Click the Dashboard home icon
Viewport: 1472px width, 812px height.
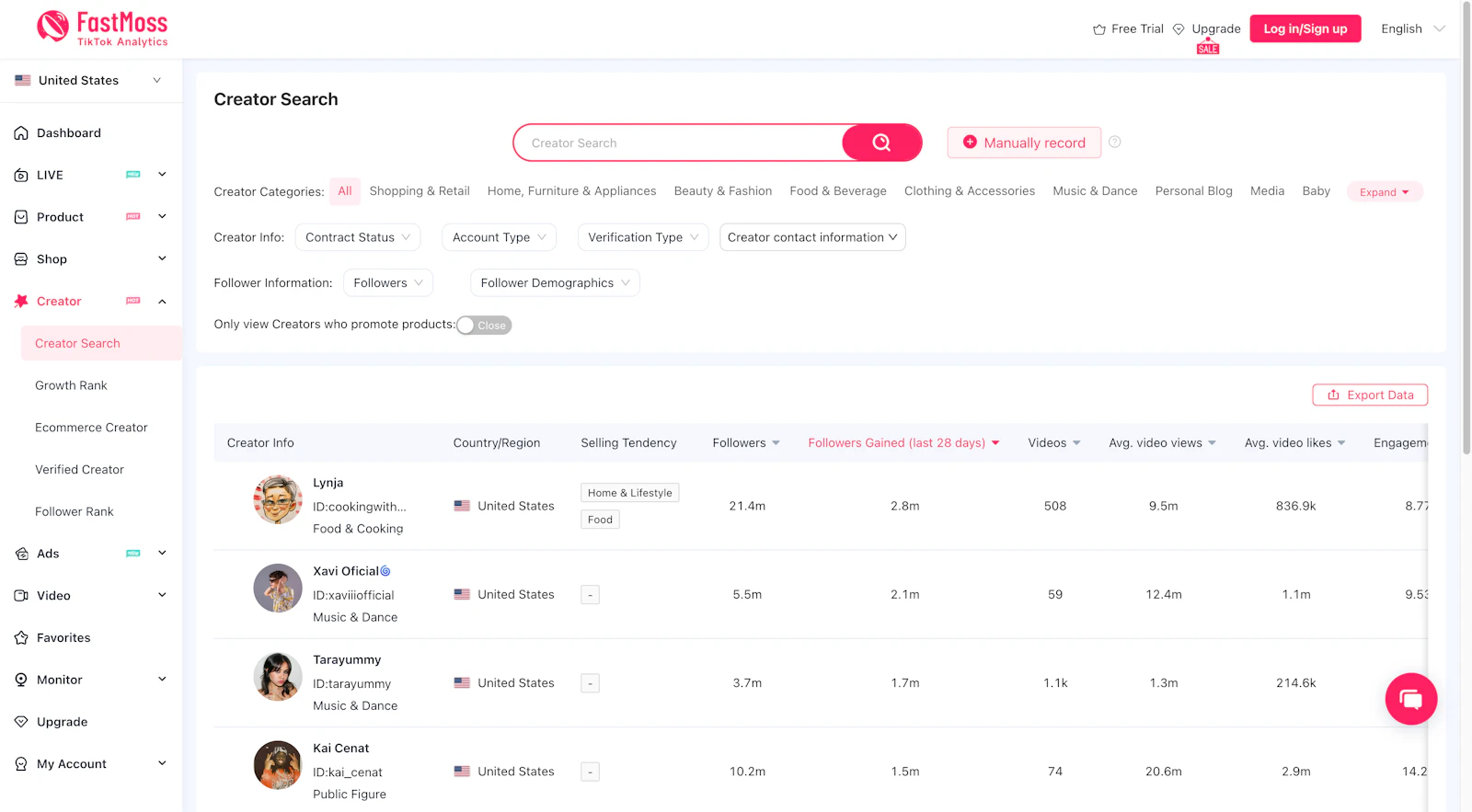coord(21,133)
